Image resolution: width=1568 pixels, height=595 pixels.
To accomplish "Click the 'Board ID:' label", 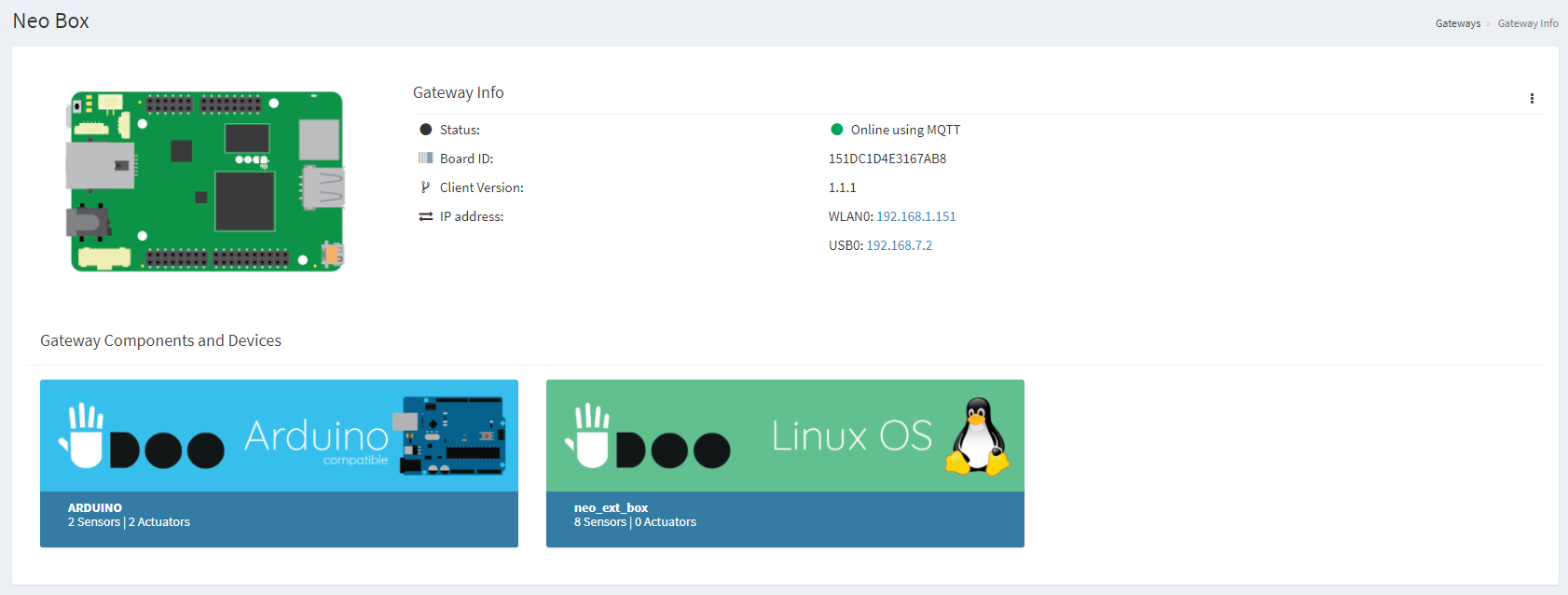I will tap(467, 159).
